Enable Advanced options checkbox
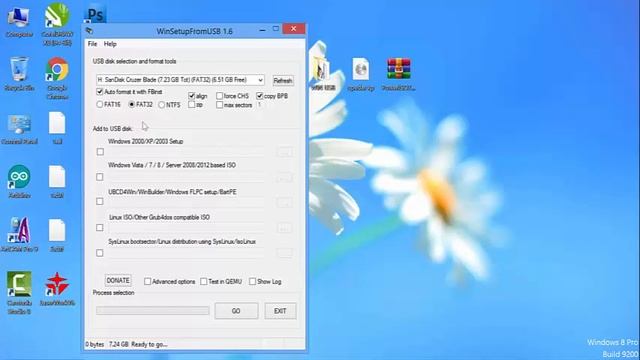This screenshot has width=640, height=360. 147,281
